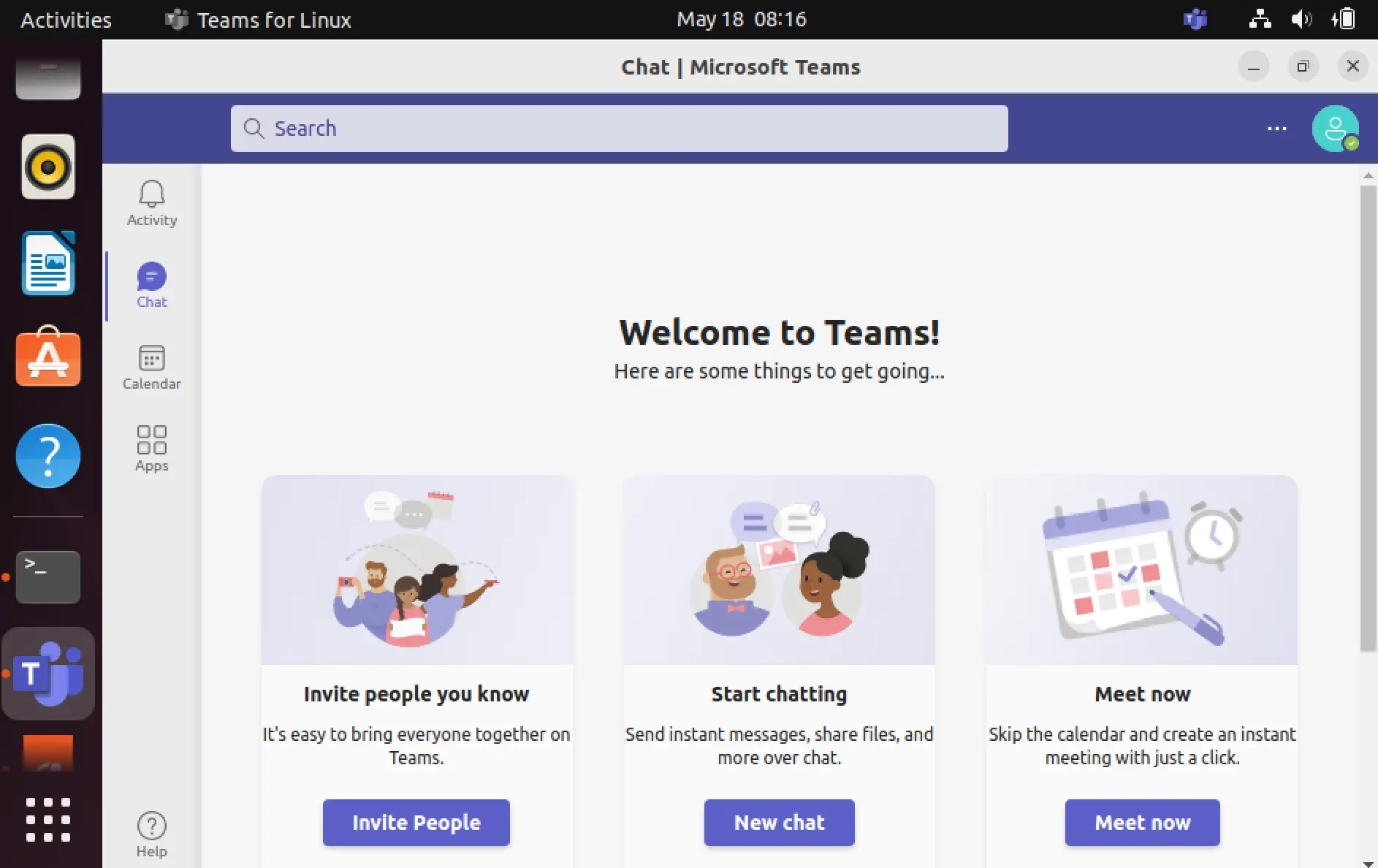This screenshot has height=868, width=1378.
Task: Open the Teams for Linux app menu
Action: tap(259, 20)
